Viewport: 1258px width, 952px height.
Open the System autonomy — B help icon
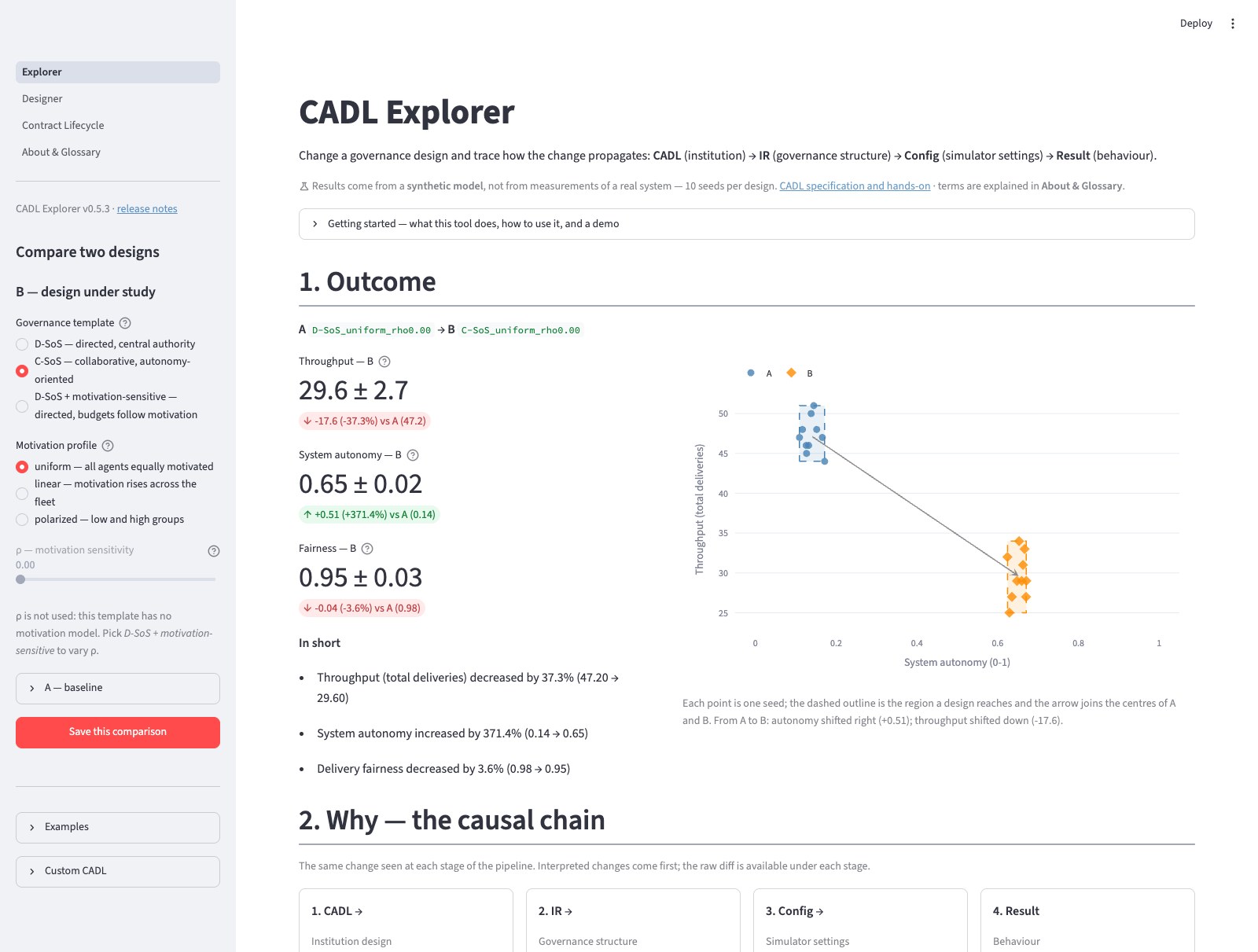pyautogui.click(x=413, y=455)
